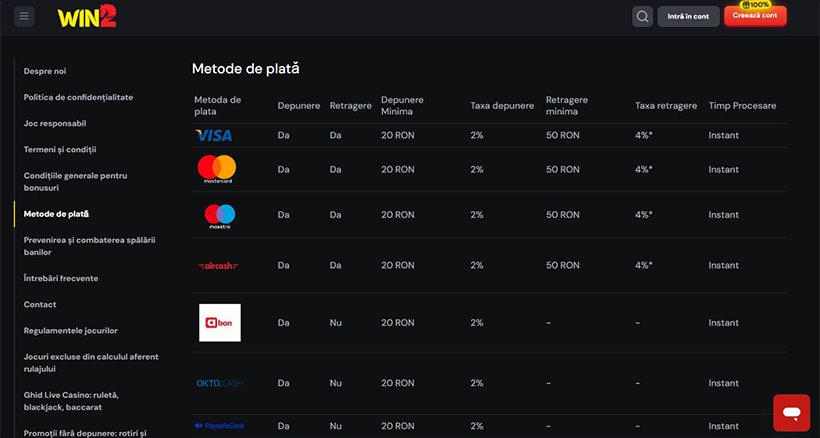Click the Taxa retragere column header

click(x=666, y=106)
